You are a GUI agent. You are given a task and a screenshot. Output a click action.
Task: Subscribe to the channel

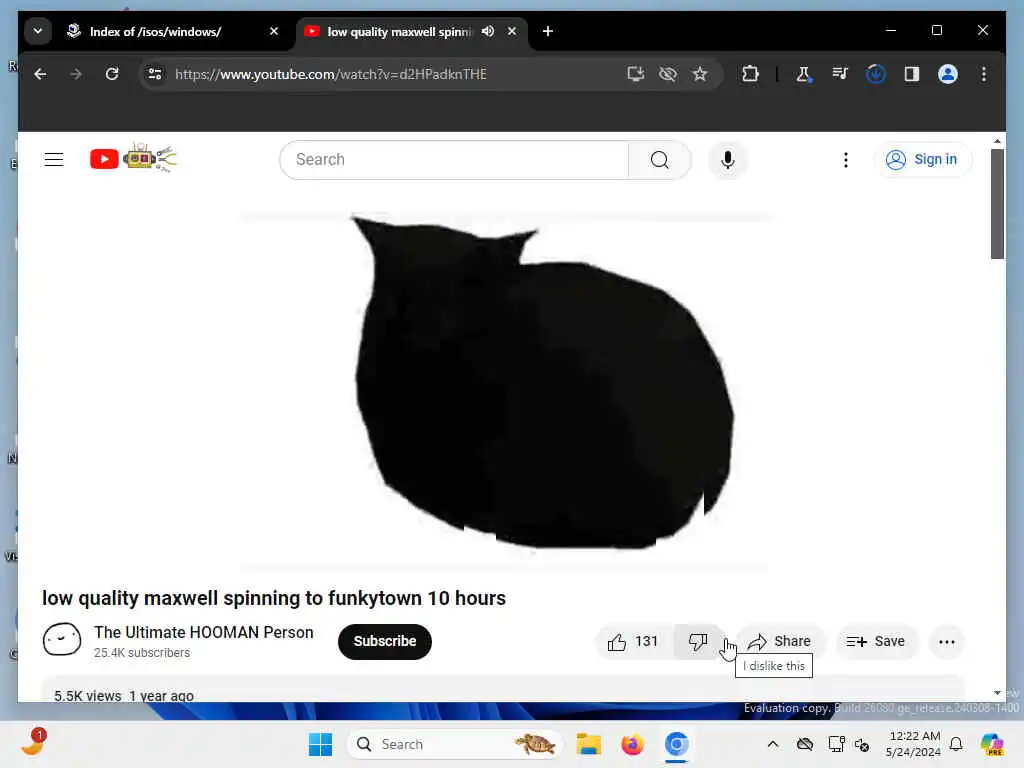385,641
